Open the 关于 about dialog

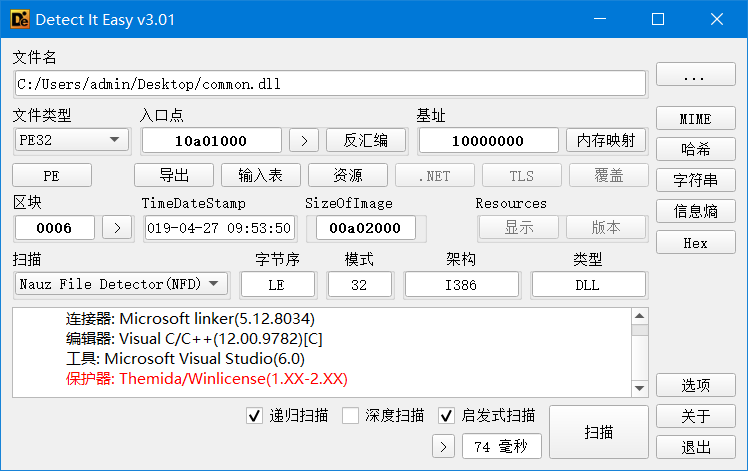pos(696,416)
